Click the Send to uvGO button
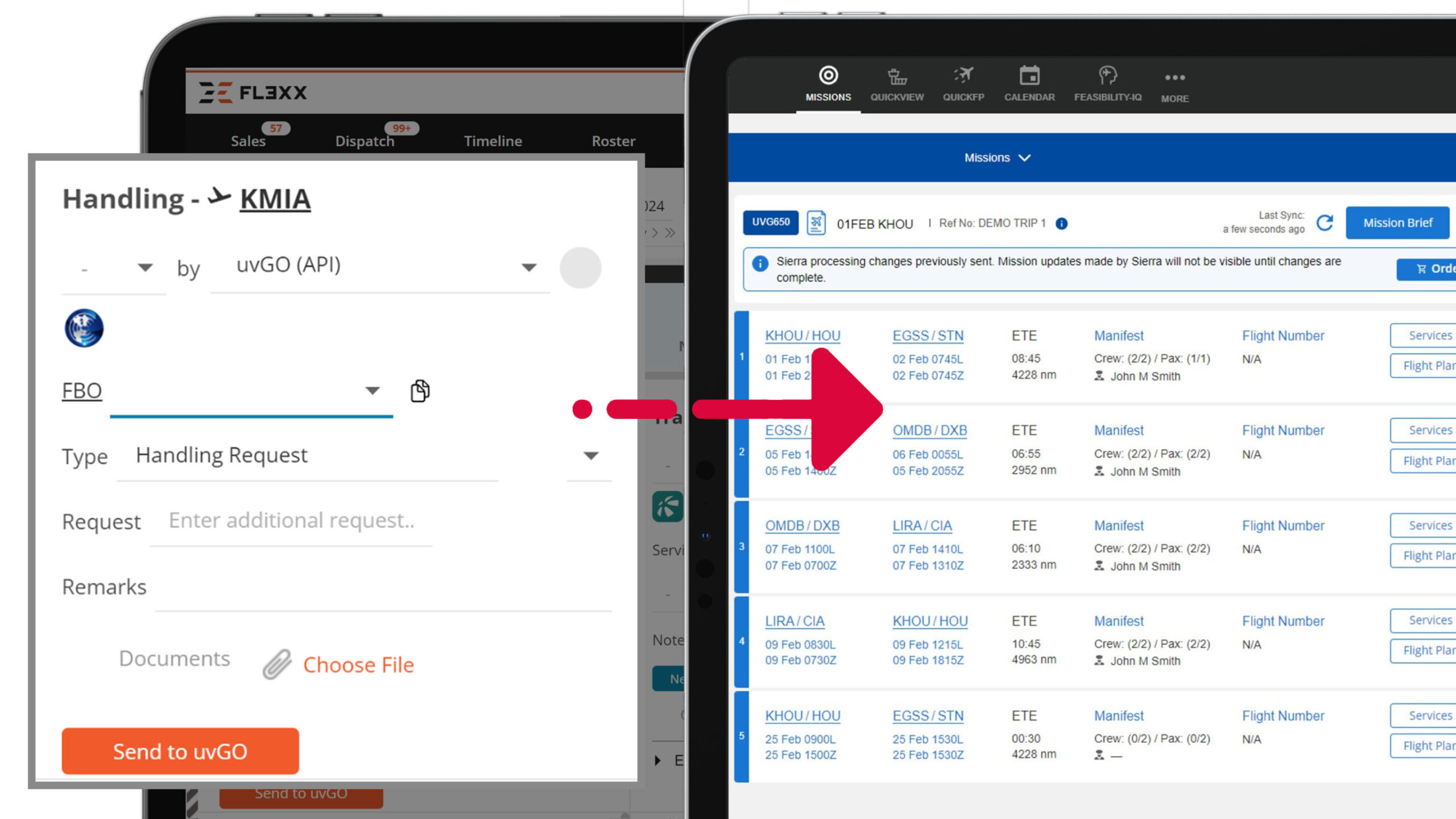1456x819 pixels. 180,751
